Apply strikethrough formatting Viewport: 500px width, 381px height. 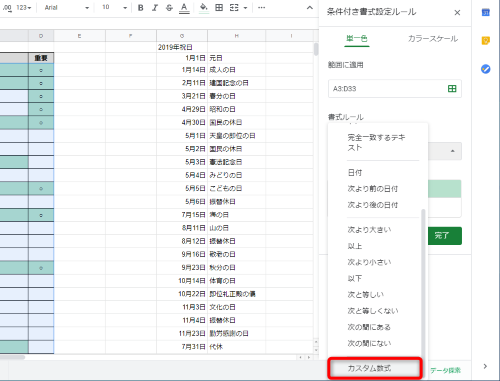[169, 8]
